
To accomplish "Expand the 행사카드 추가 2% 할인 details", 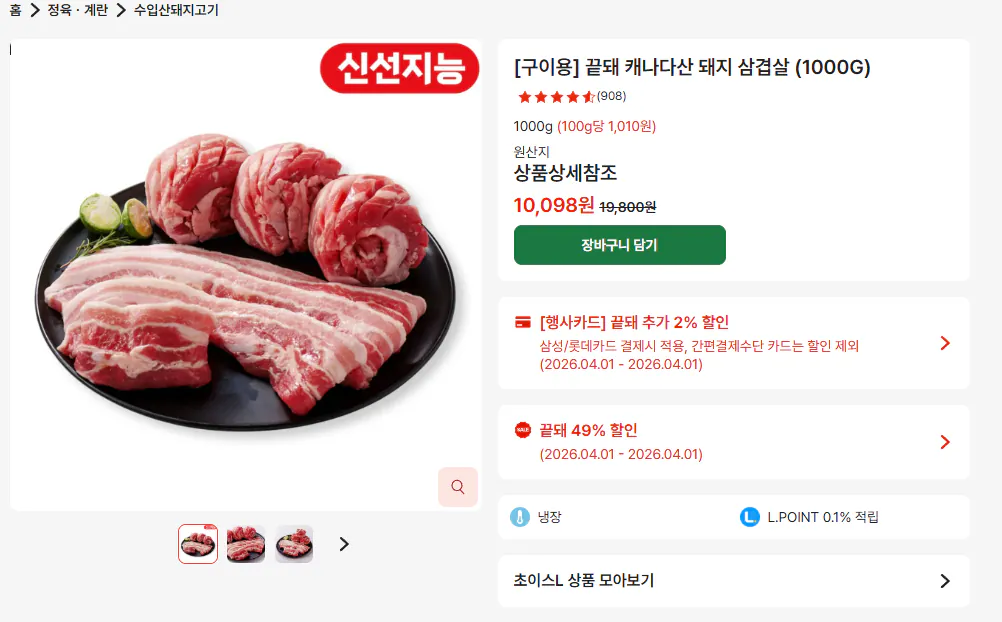I will (944, 343).
